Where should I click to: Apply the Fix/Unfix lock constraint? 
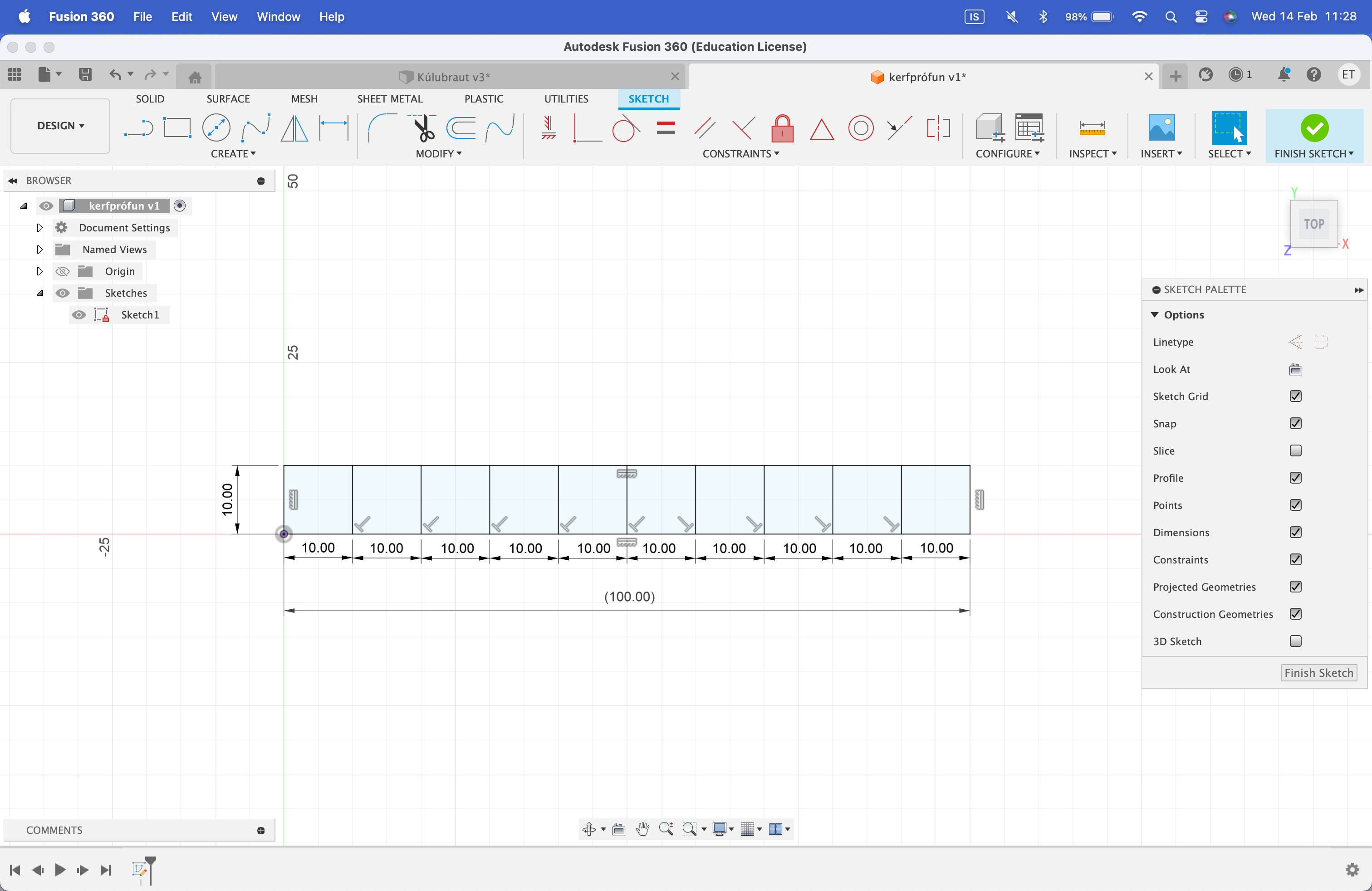782,128
